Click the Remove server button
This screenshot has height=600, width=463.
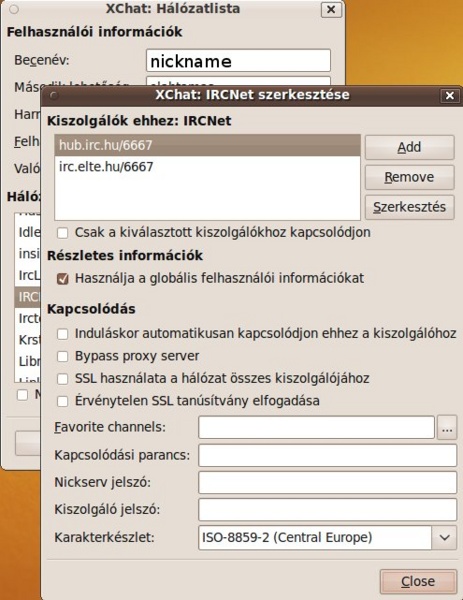[409, 177]
